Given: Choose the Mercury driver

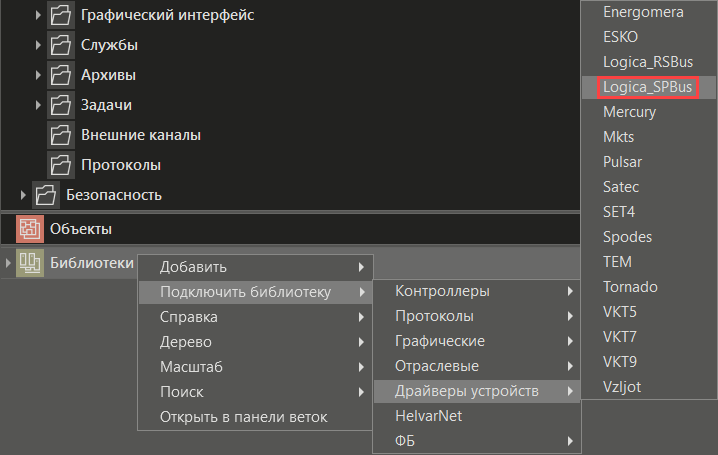Looking at the screenshot, I should [x=649, y=112].
